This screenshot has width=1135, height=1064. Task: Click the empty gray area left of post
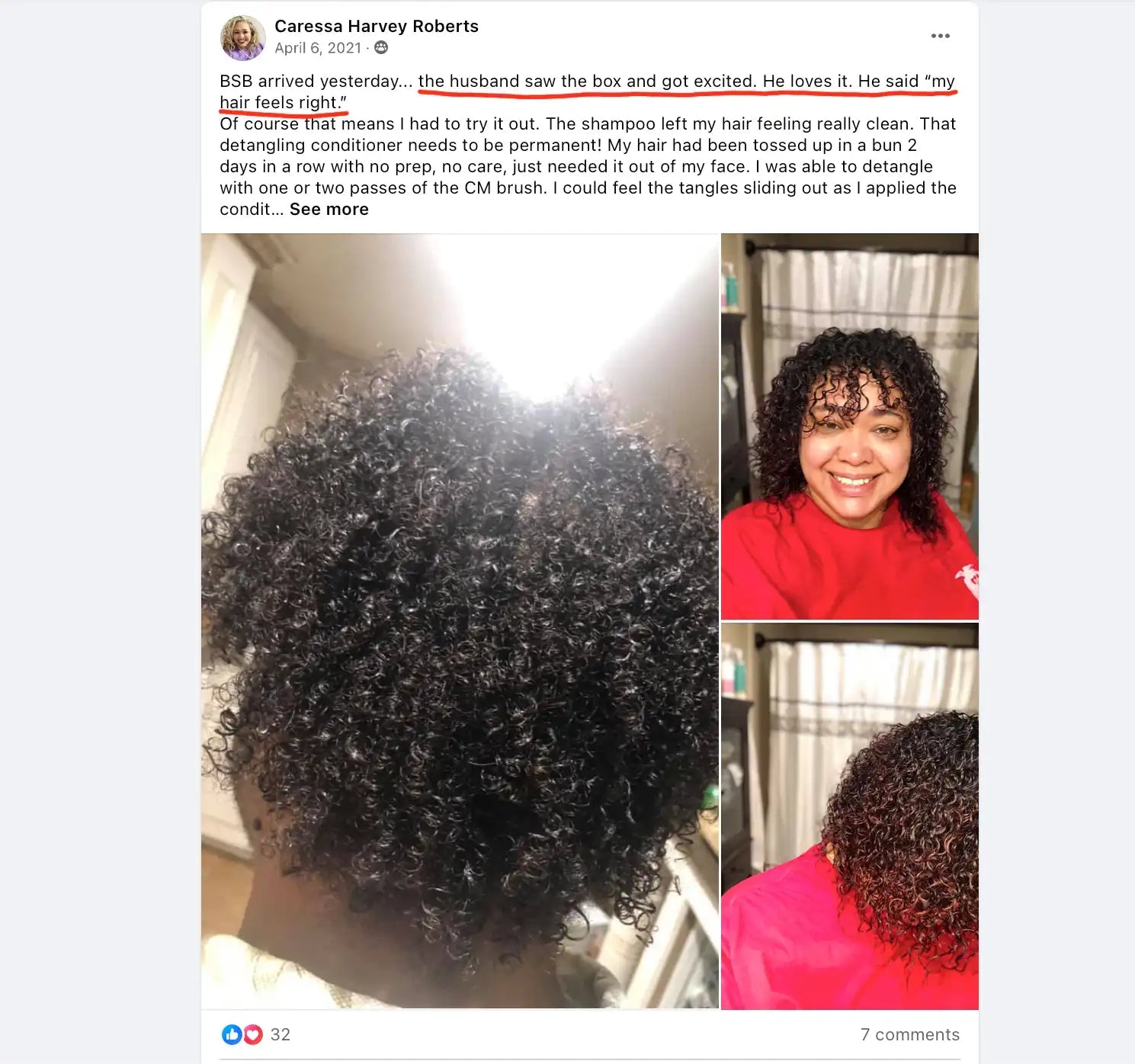coord(99,534)
